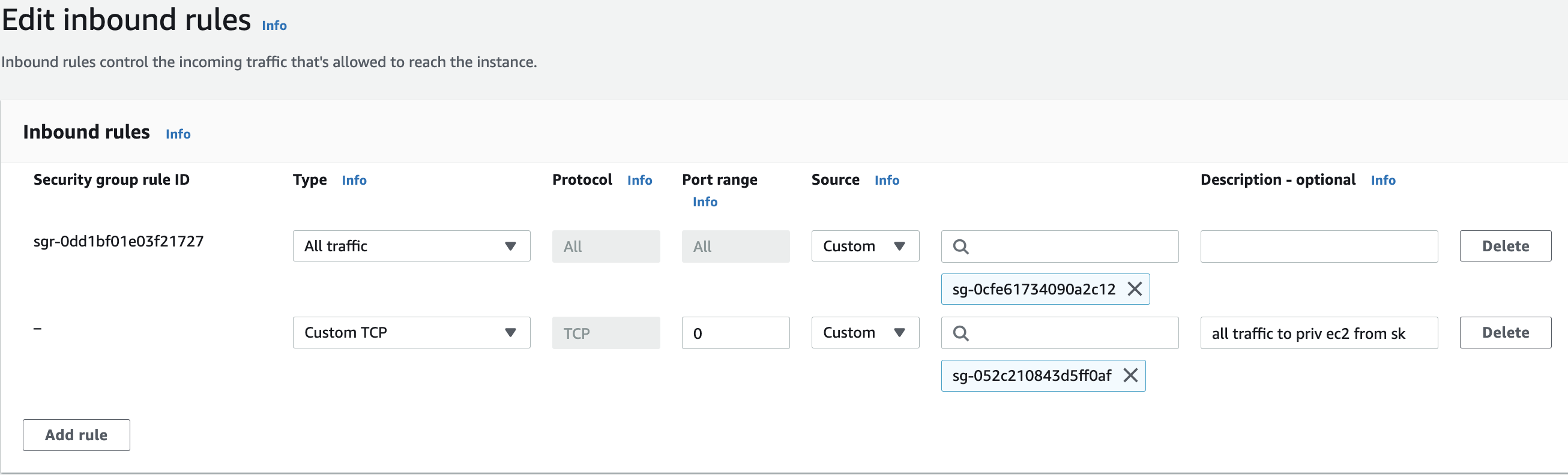The height and width of the screenshot is (475, 1568).
Task: Expand the first rule's Custom source dropdown
Action: (864, 246)
